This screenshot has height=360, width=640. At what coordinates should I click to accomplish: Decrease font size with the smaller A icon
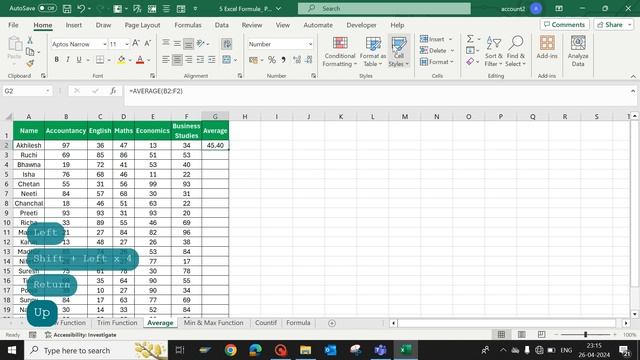coord(148,43)
